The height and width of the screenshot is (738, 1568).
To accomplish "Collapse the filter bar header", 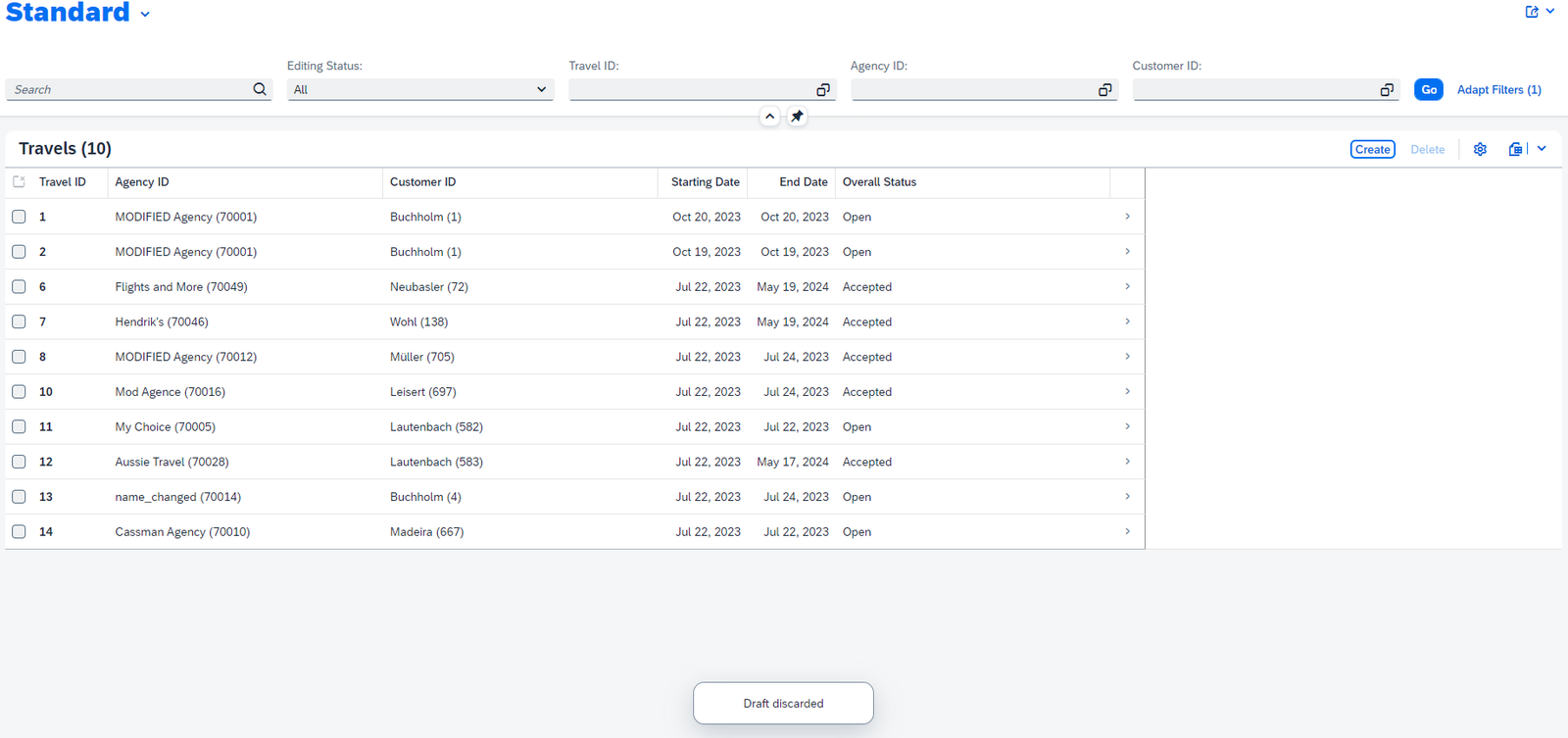I will (770, 117).
